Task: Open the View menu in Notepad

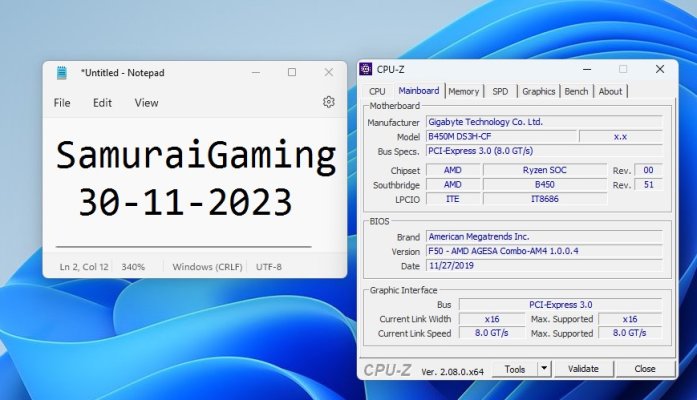Action: (x=146, y=103)
